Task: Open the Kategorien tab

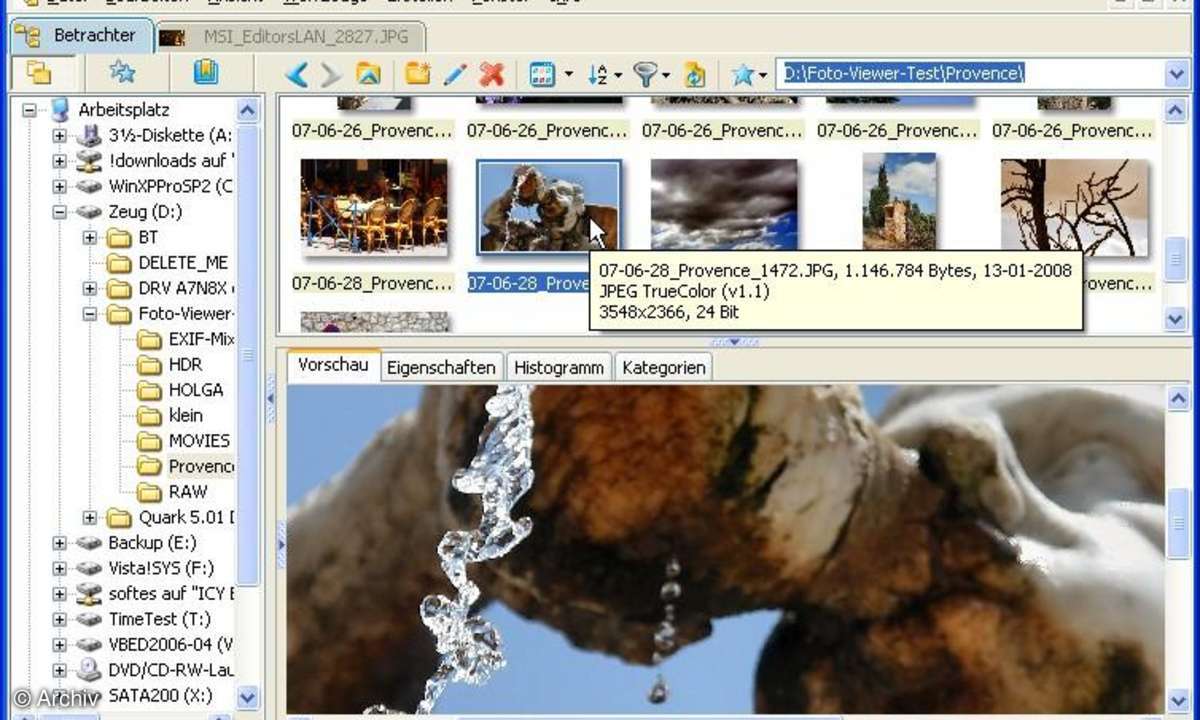Action: tap(664, 367)
